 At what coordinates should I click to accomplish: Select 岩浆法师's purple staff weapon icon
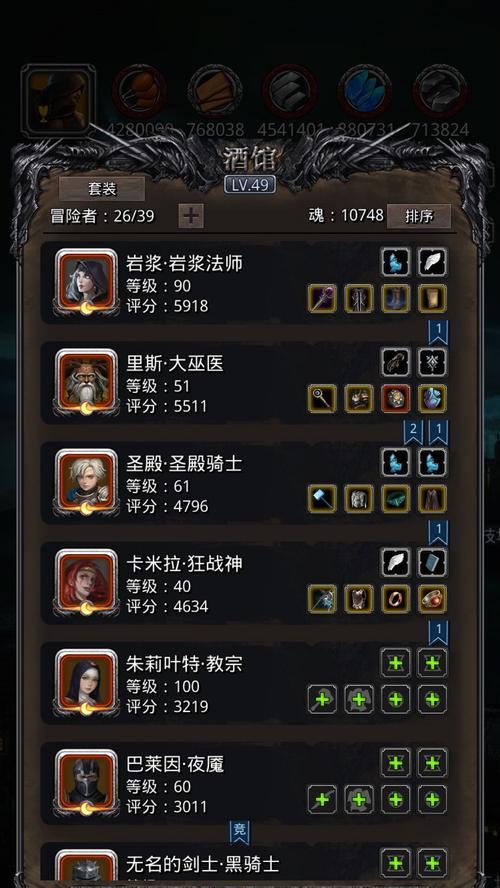322,298
